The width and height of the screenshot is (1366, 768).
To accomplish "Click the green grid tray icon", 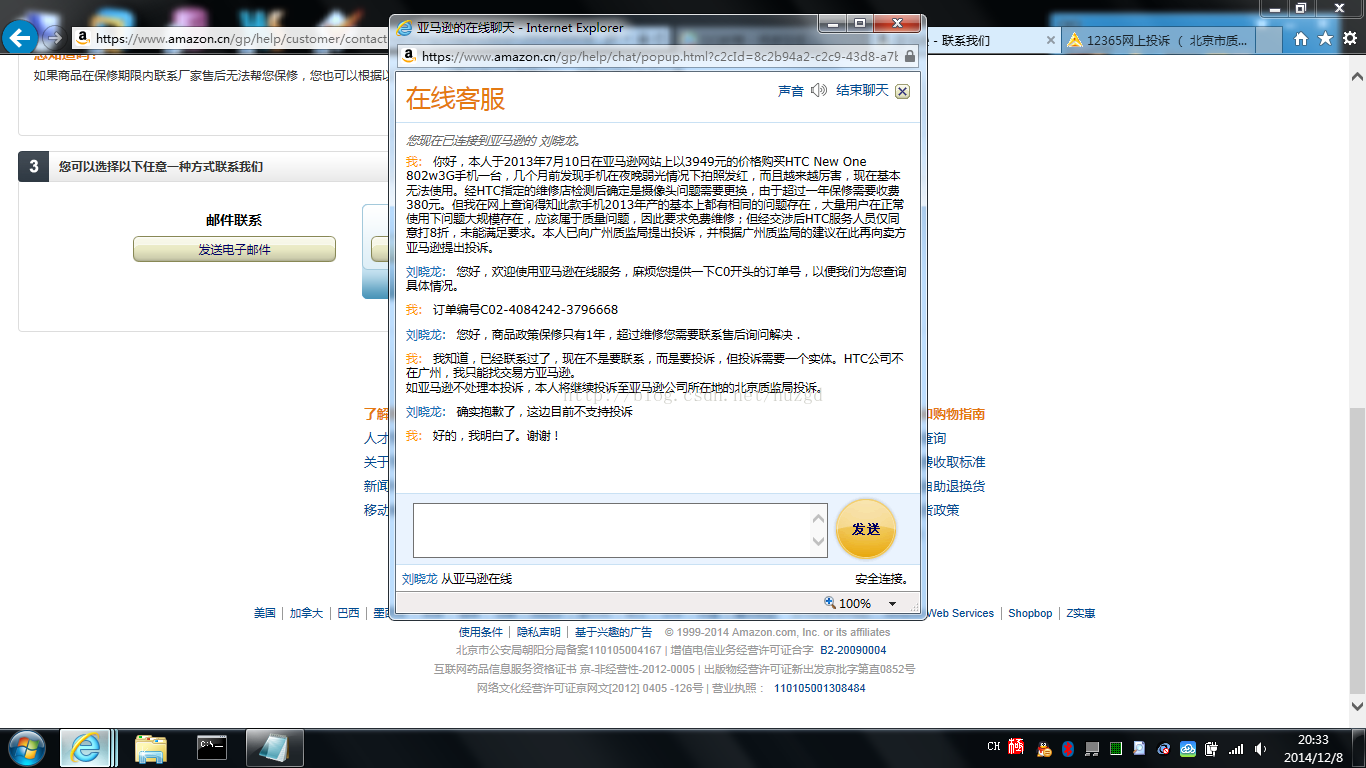I will click(x=1116, y=748).
